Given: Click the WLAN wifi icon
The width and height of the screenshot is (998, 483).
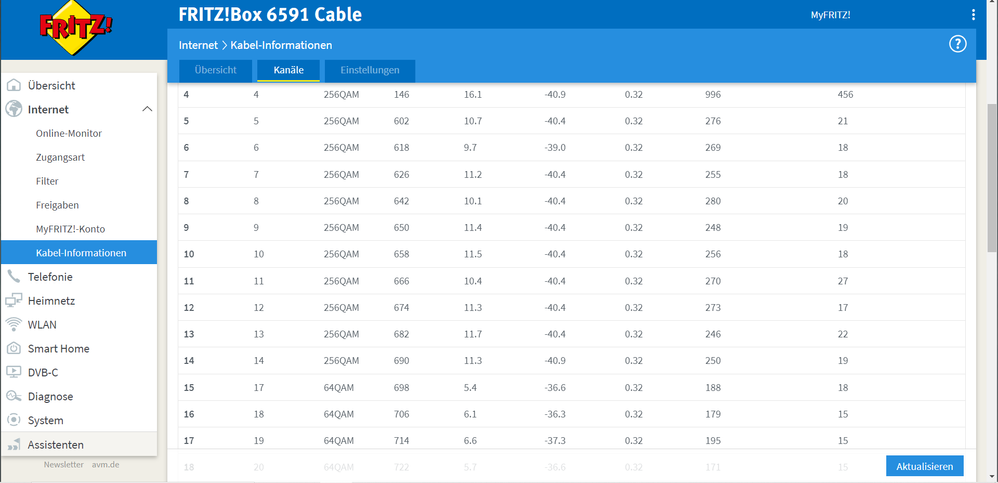Looking at the screenshot, I should pos(14,325).
